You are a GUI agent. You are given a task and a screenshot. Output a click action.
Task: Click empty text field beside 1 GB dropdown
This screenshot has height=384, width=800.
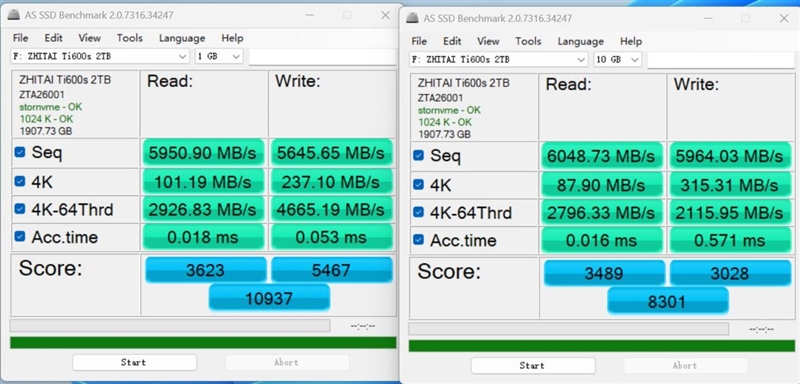click(x=322, y=57)
